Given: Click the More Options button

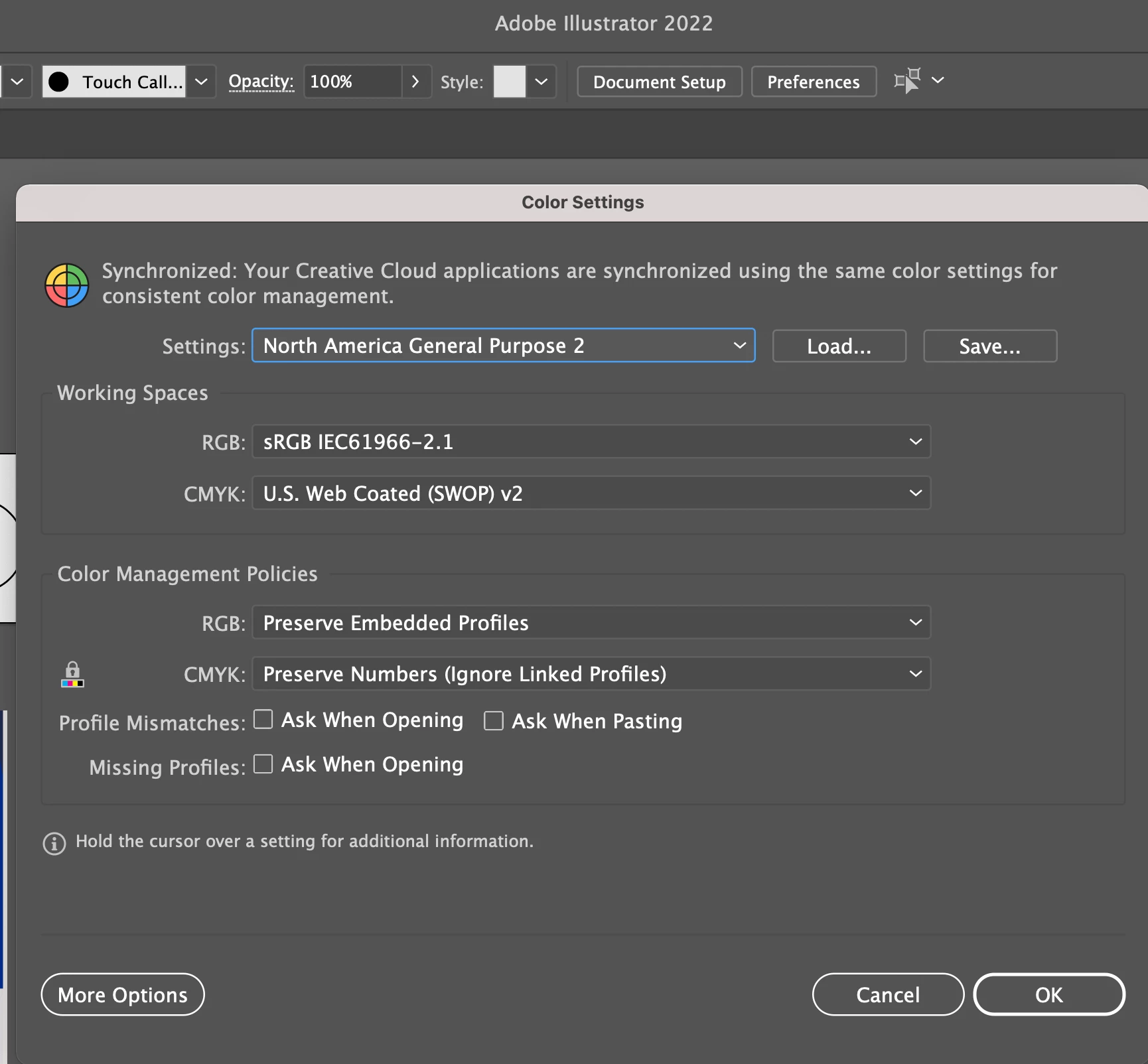Looking at the screenshot, I should click(123, 994).
